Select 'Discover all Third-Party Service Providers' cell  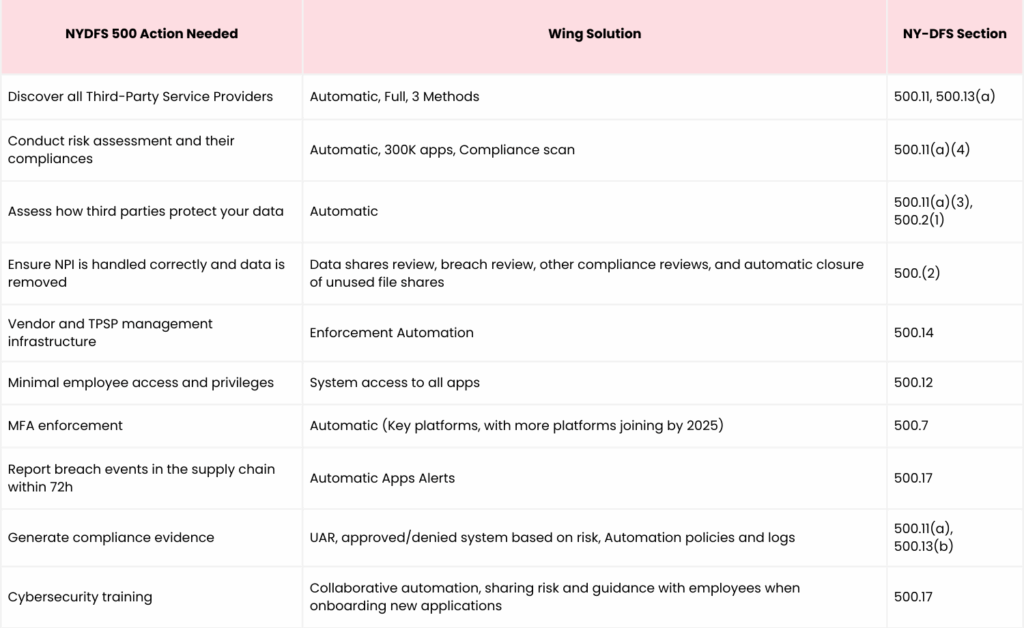(x=152, y=97)
